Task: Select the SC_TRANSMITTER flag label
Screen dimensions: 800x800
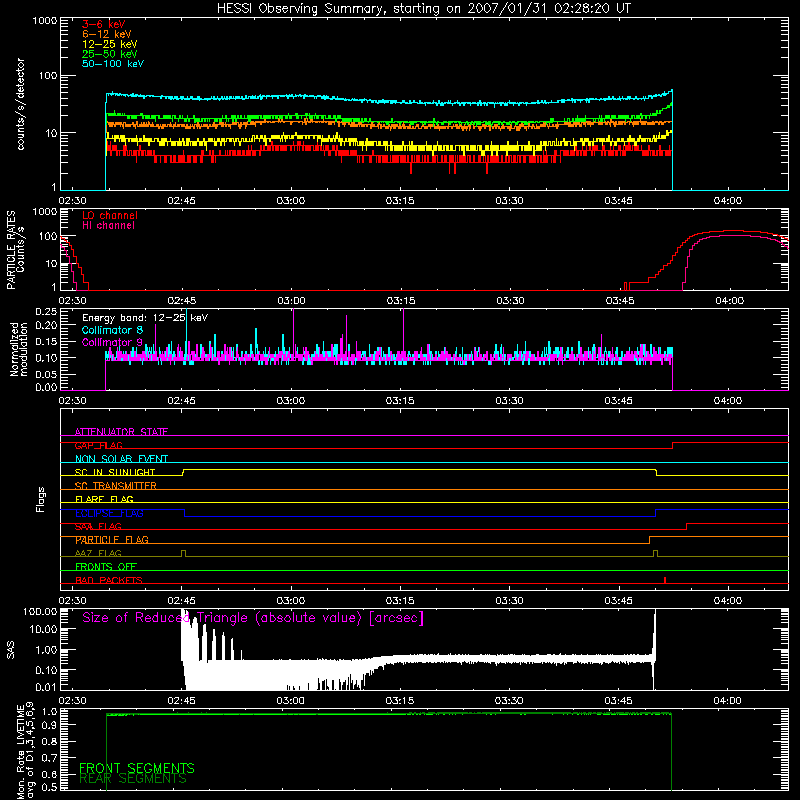Action: (x=116, y=486)
